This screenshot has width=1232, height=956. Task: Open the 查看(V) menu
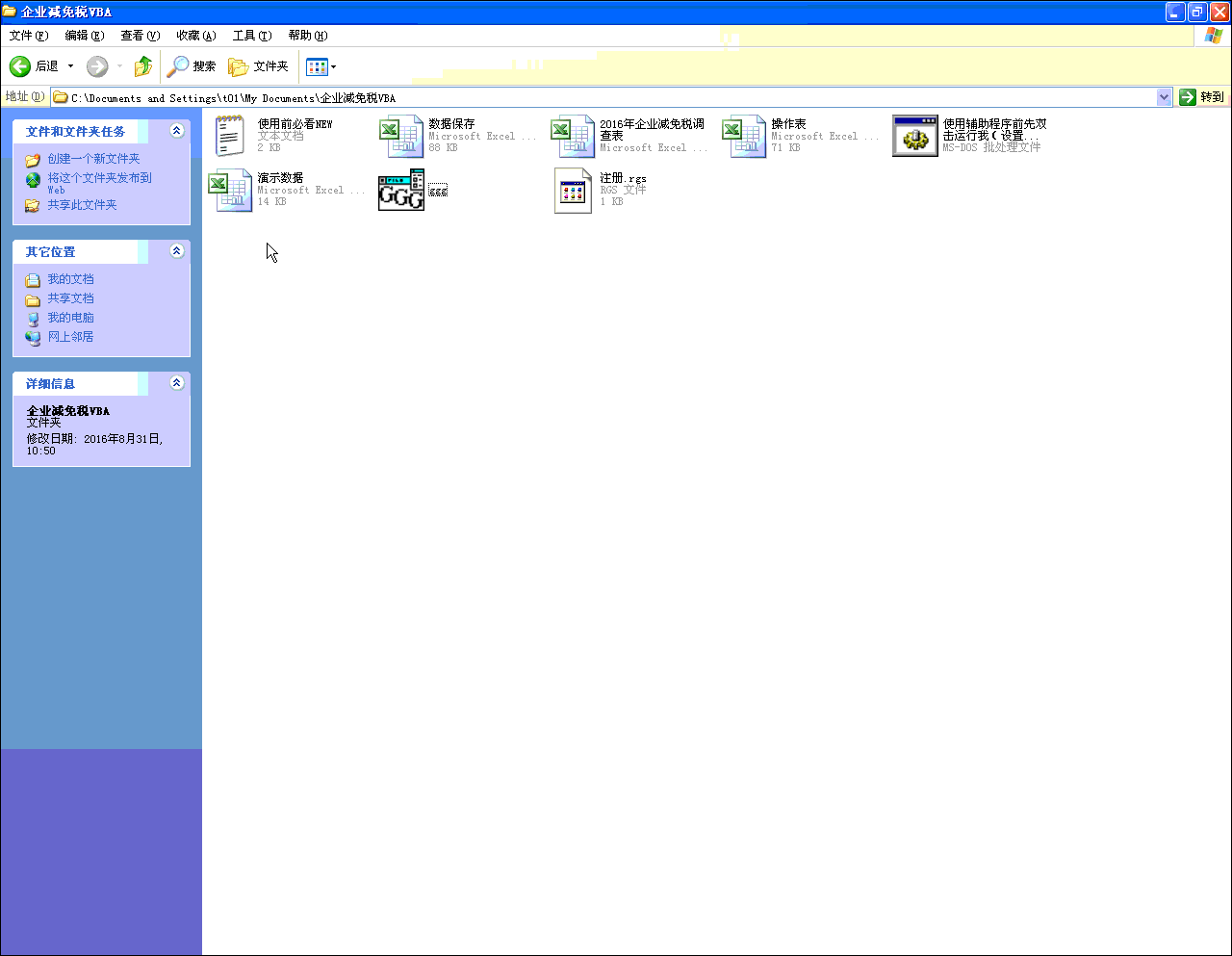pyautogui.click(x=140, y=36)
